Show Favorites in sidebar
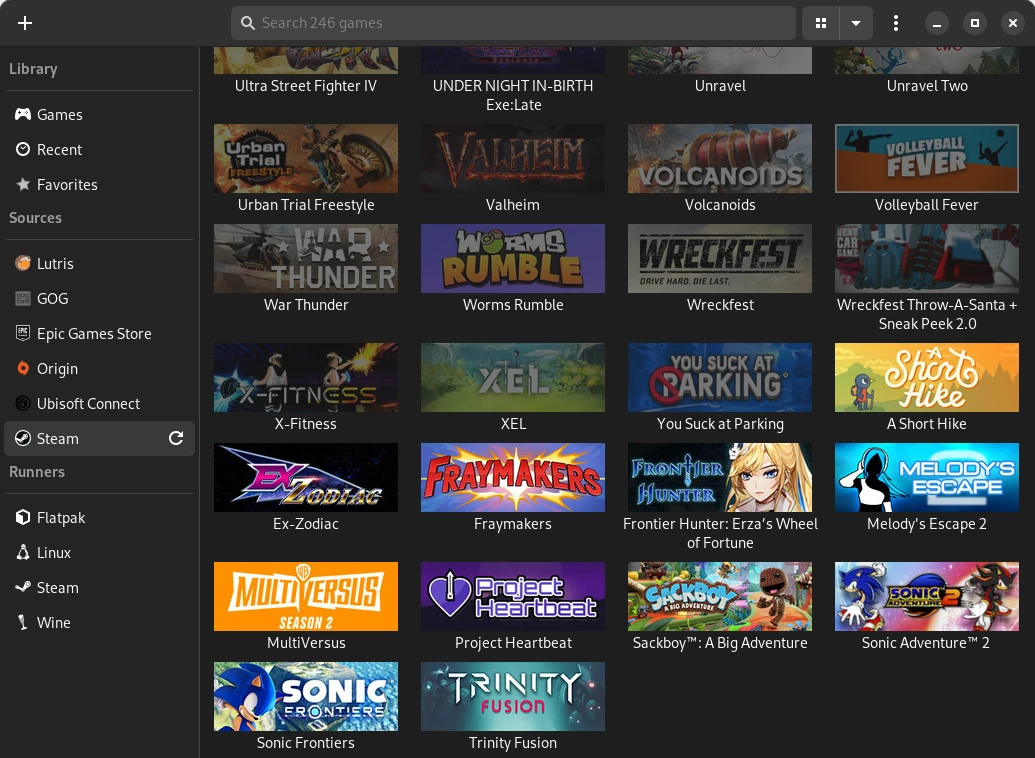The width and height of the screenshot is (1035, 758). click(x=99, y=184)
